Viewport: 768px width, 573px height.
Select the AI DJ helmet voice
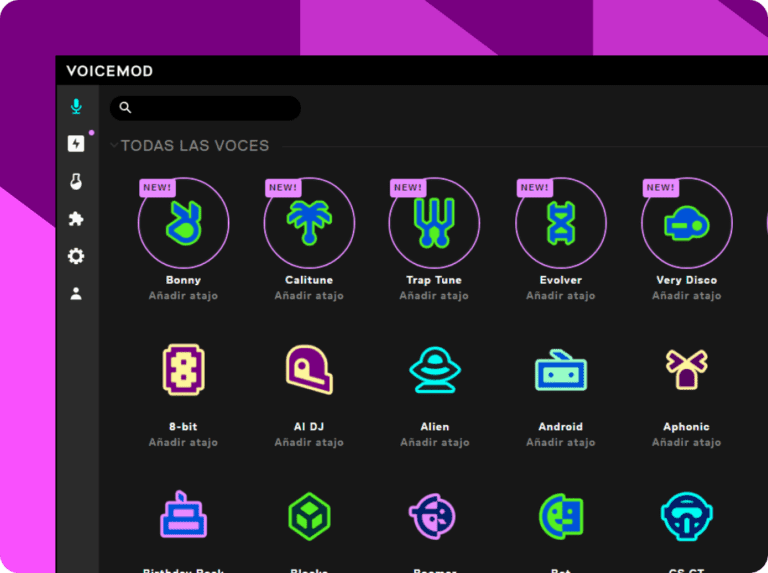[309, 370]
